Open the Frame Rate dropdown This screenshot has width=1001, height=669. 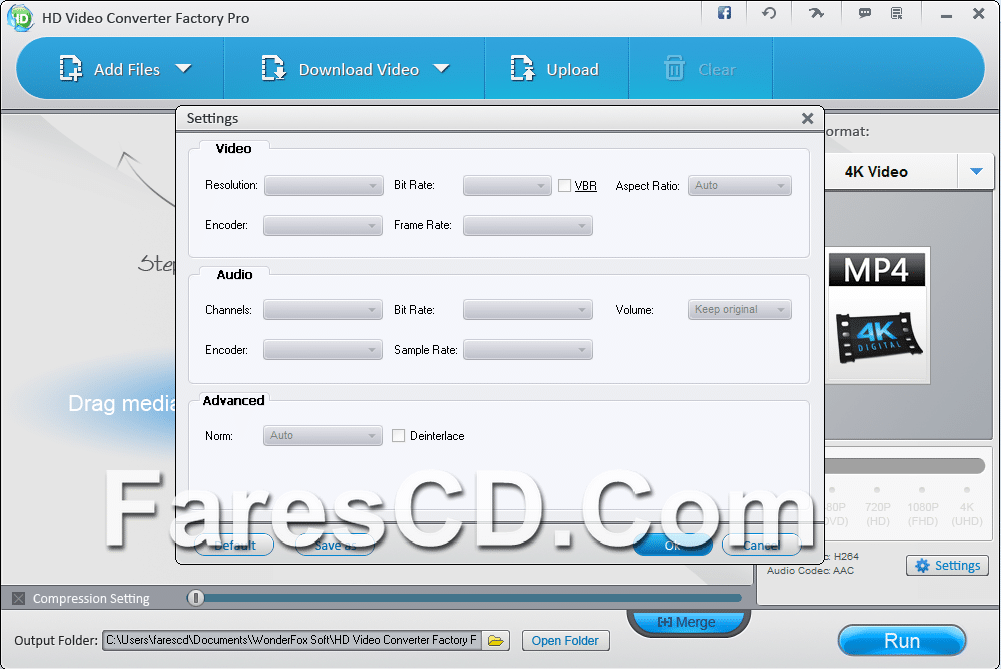tap(528, 225)
